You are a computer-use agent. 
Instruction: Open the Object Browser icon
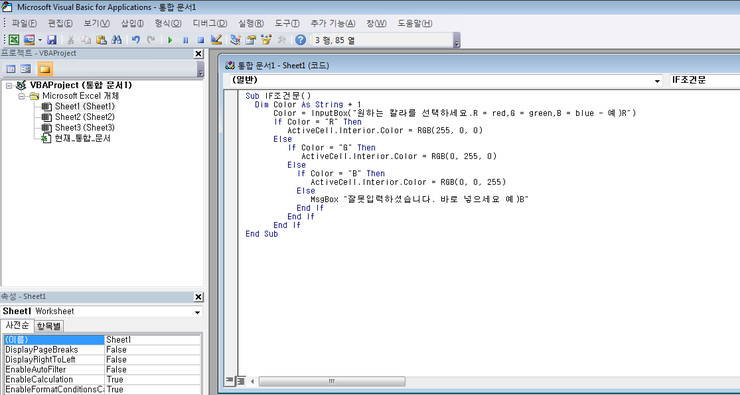click(266, 40)
